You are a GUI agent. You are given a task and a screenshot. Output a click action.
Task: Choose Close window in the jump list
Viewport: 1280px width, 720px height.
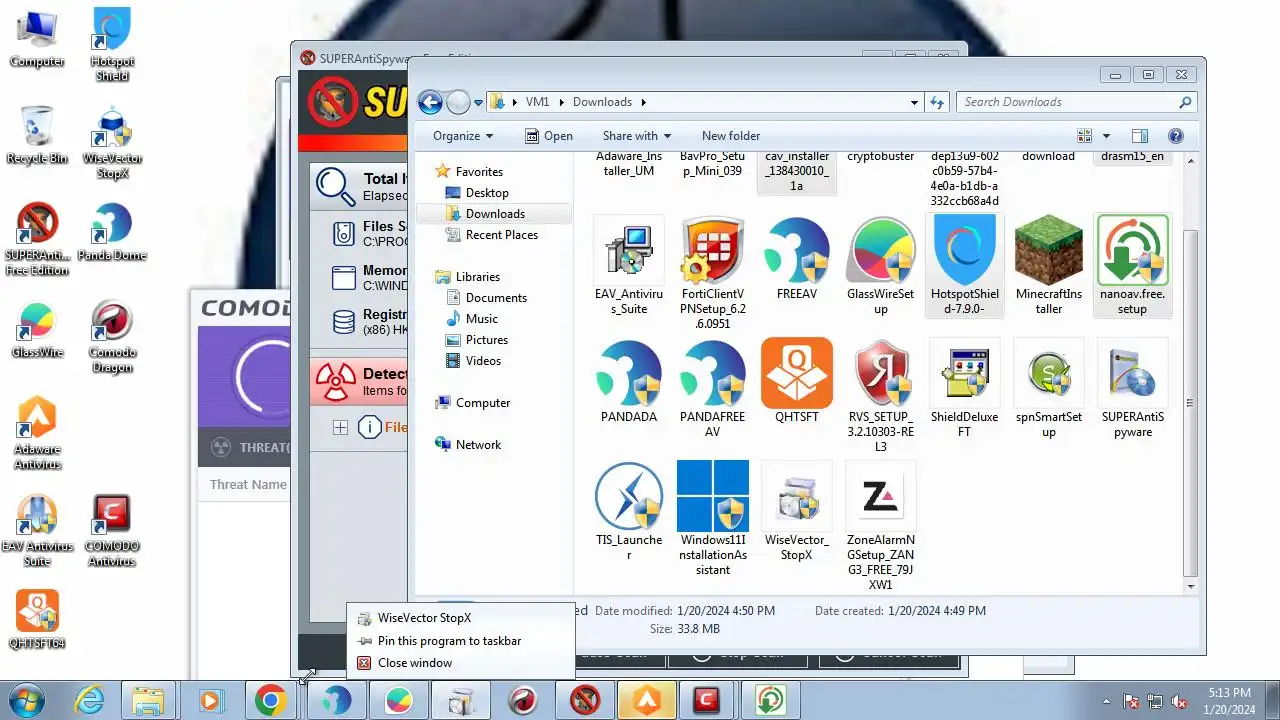(460, 663)
